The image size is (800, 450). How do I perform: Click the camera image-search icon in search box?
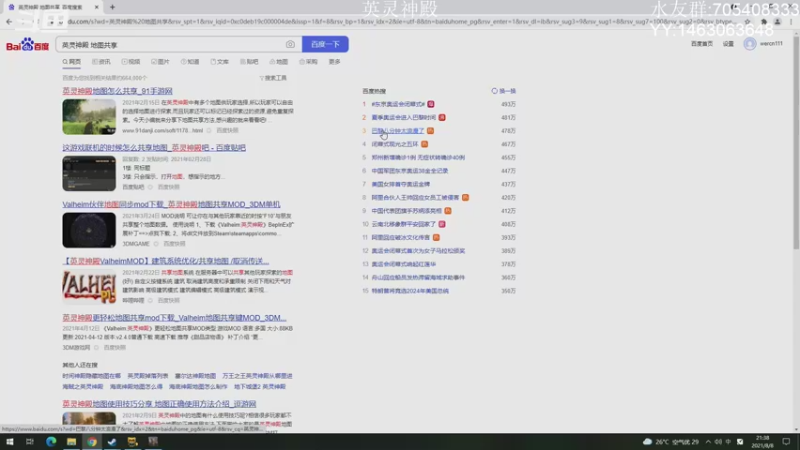pos(290,44)
